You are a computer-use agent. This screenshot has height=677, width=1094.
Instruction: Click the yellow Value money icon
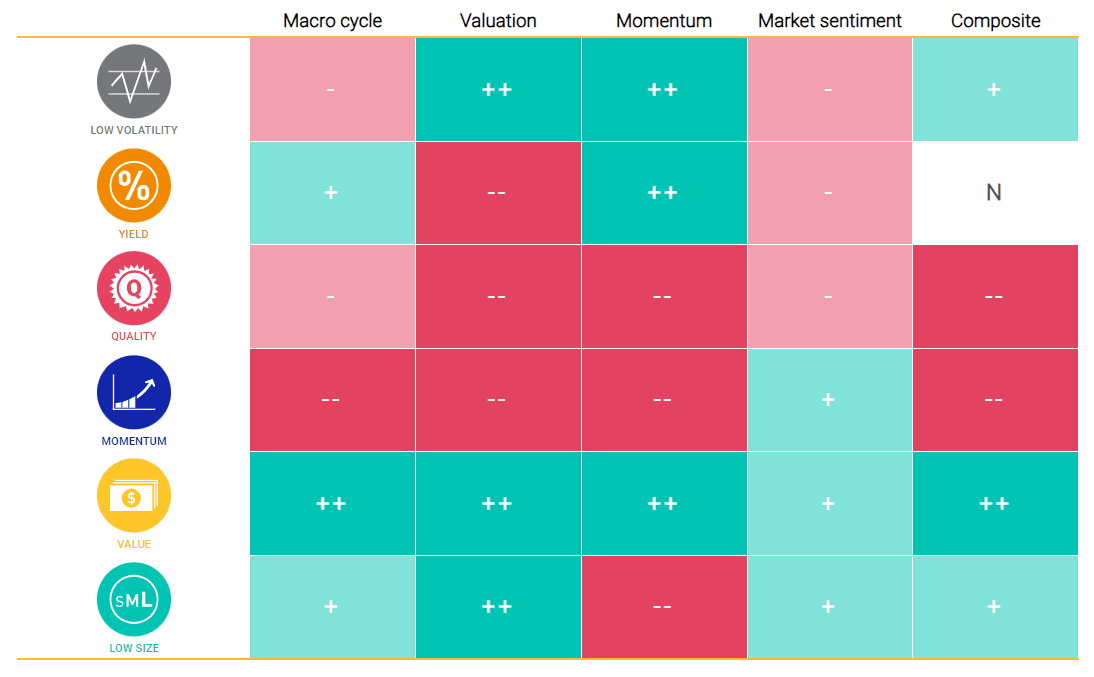click(134, 496)
